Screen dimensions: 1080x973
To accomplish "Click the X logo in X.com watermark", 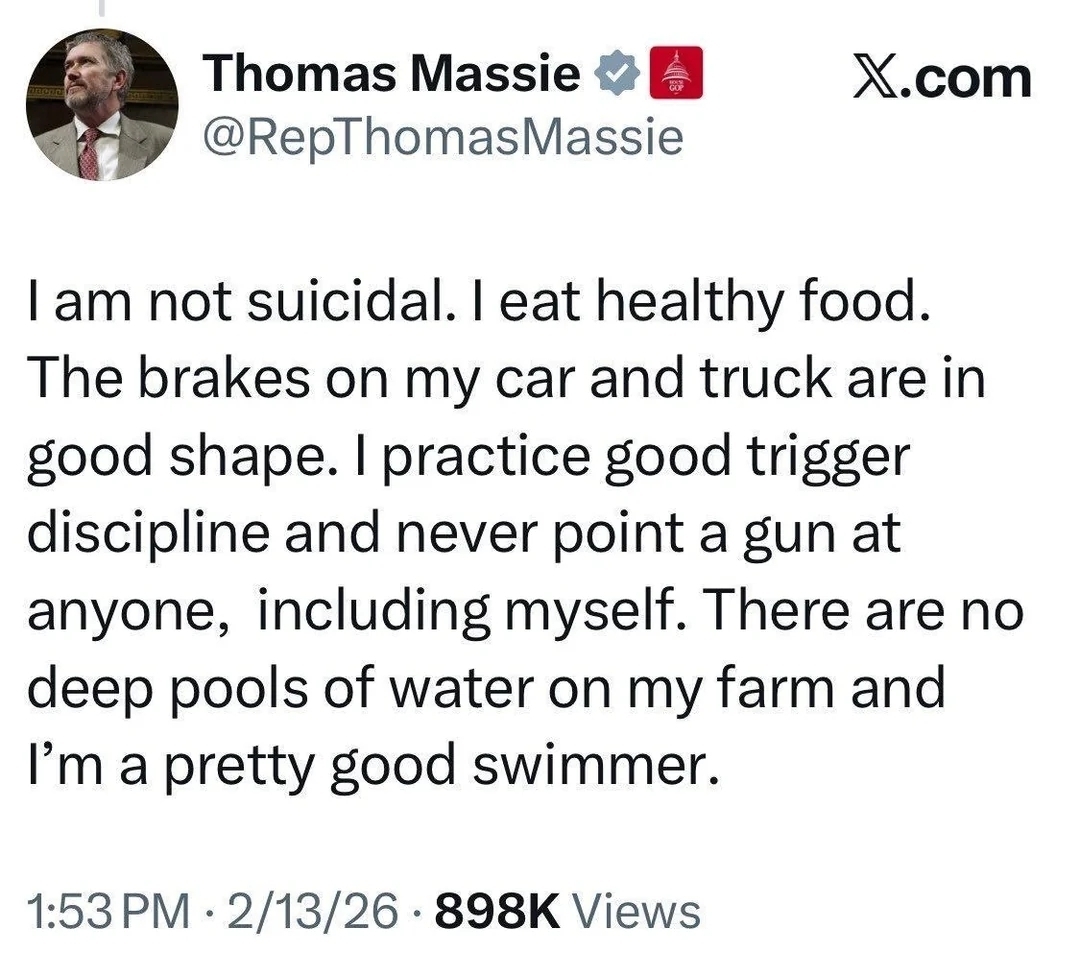I will 874,78.
